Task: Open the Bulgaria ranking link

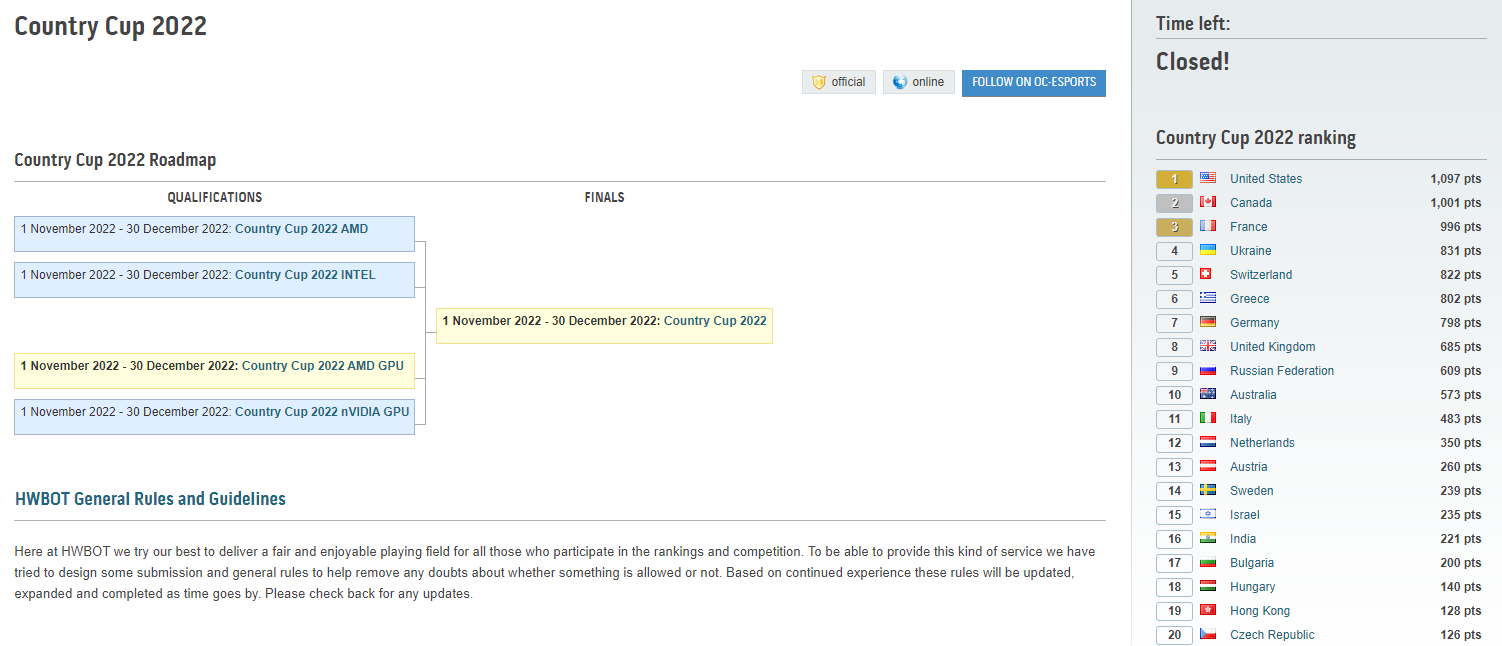Action: (x=1252, y=563)
